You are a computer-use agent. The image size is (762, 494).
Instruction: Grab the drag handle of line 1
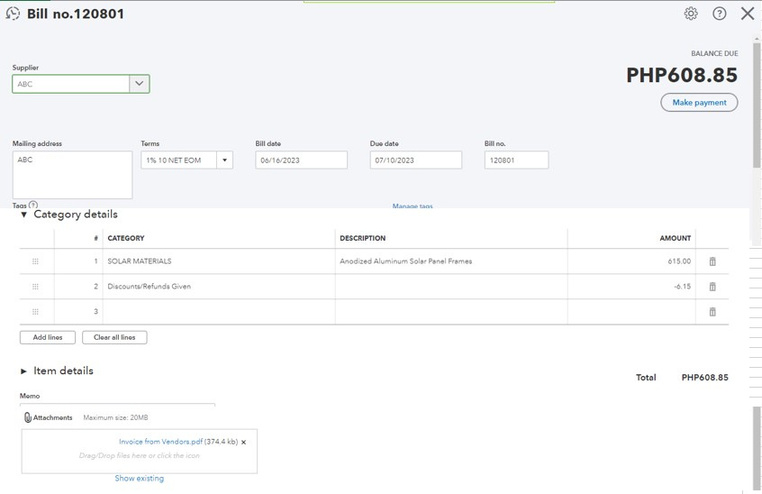coord(35,261)
